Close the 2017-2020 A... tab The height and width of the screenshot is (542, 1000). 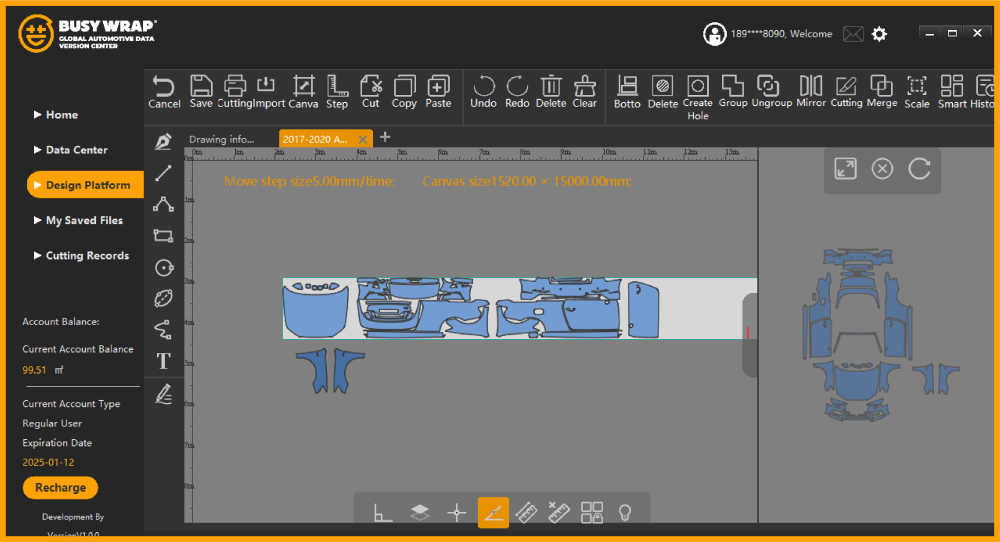pyautogui.click(x=362, y=139)
